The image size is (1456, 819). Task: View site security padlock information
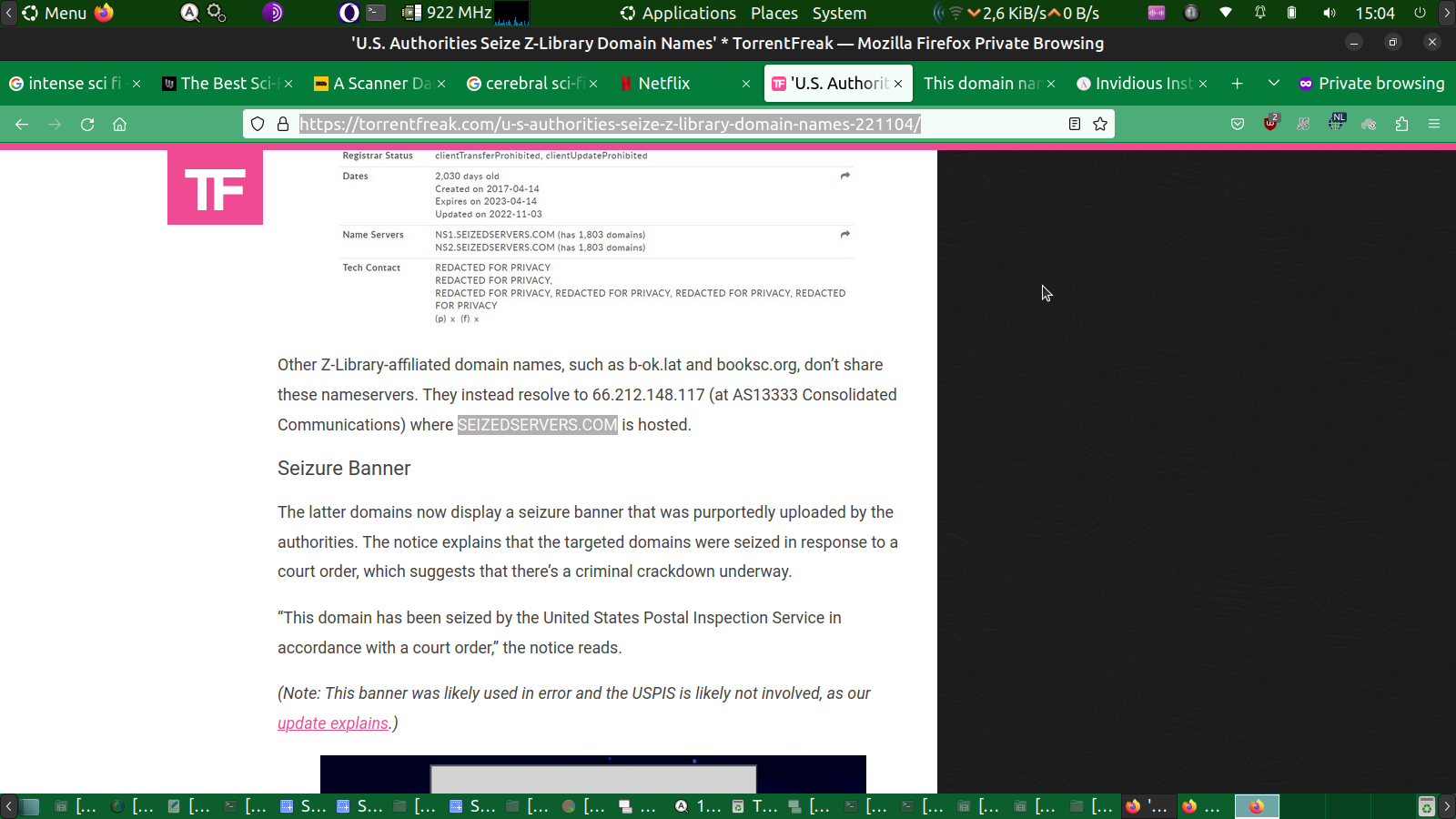click(283, 124)
